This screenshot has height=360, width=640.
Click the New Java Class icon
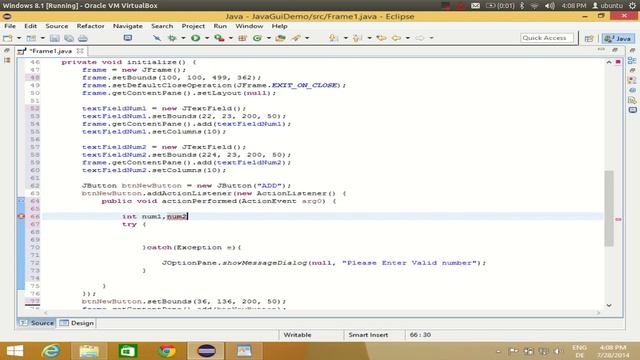click(257, 38)
